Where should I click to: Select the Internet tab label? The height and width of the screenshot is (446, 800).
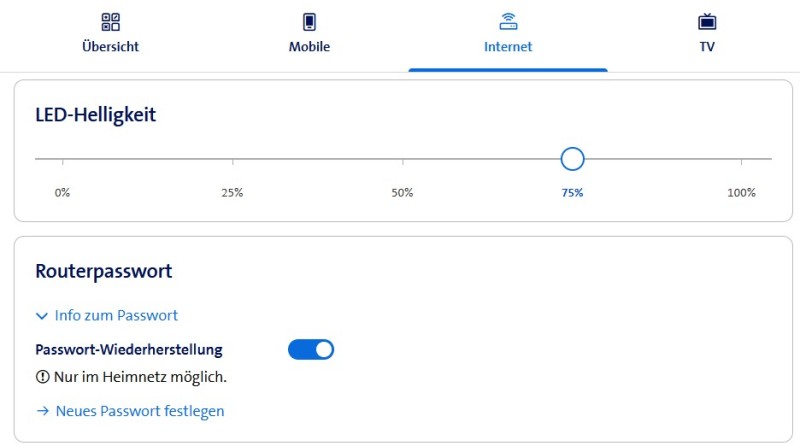508,47
